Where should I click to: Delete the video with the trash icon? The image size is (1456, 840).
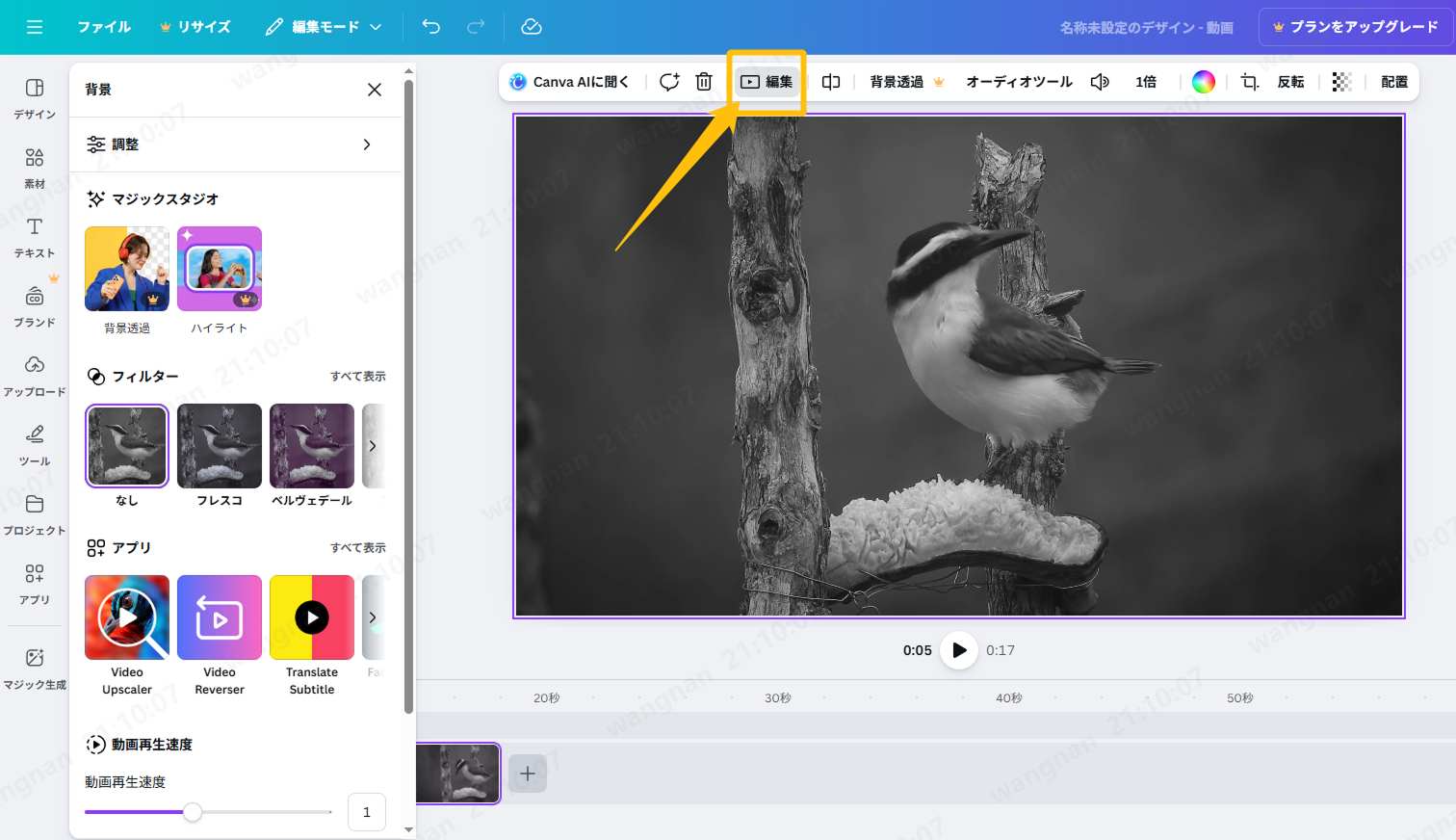point(704,82)
